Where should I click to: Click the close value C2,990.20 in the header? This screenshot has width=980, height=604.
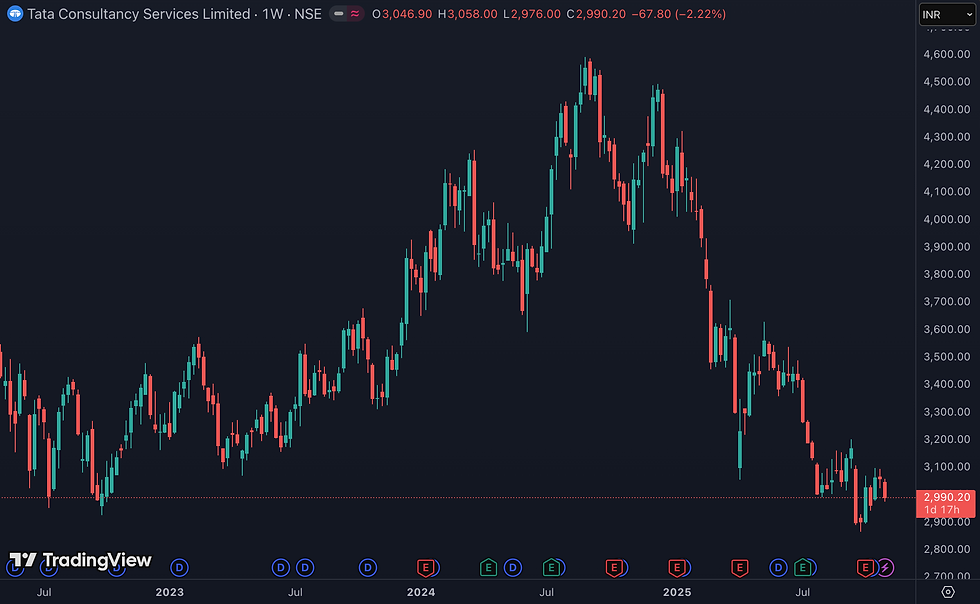(596, 14)
